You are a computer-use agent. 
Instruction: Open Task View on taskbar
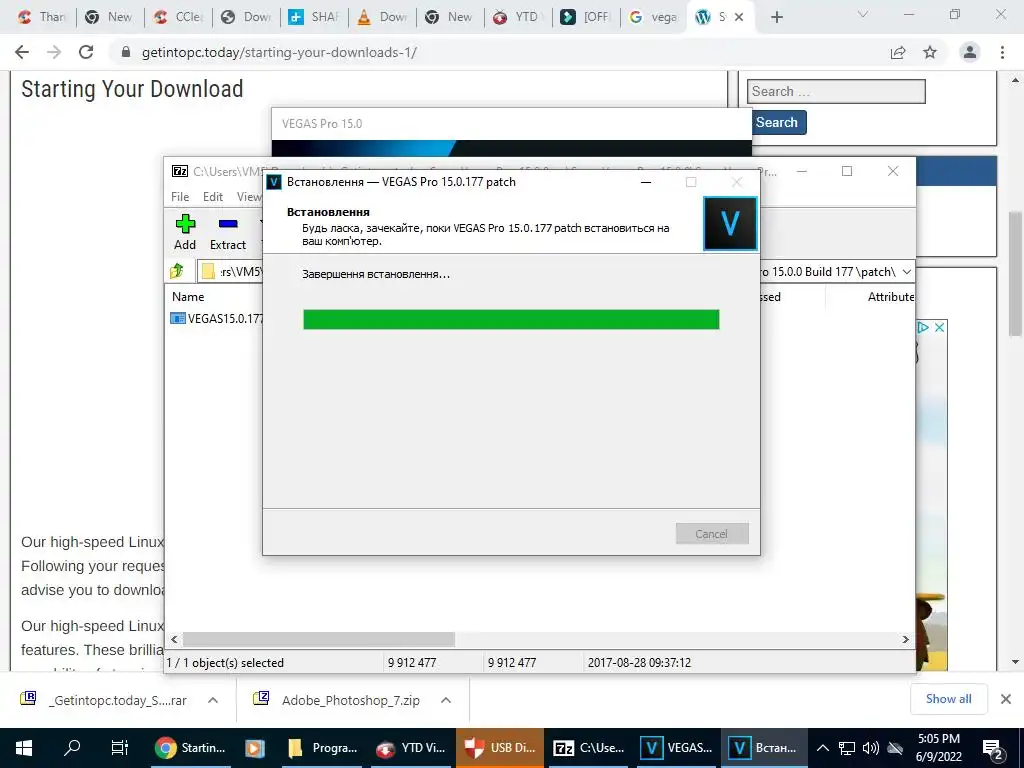(x=120, y=748)
